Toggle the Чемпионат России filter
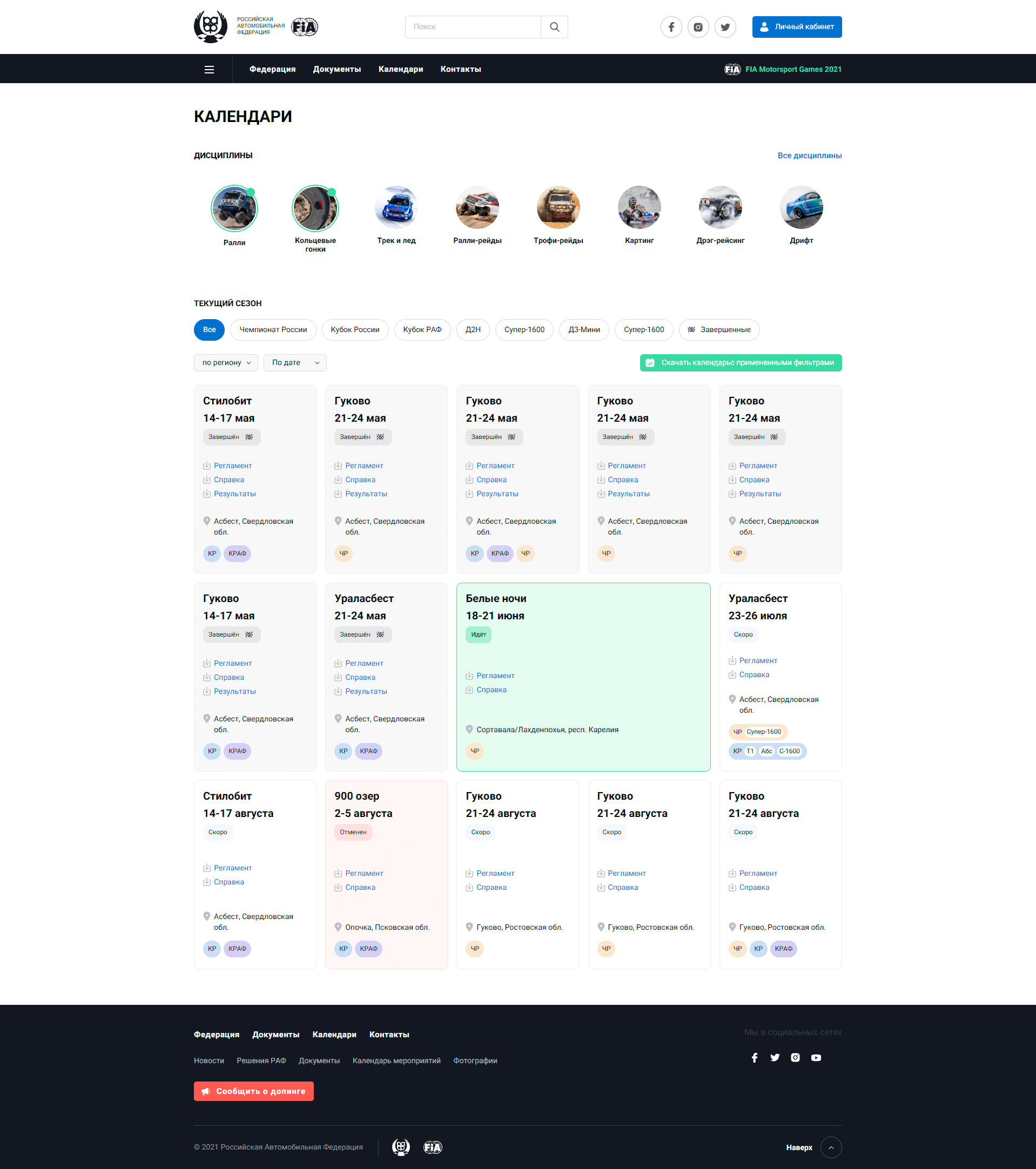Viewport: 1036px width, 1169px height. 273,329
